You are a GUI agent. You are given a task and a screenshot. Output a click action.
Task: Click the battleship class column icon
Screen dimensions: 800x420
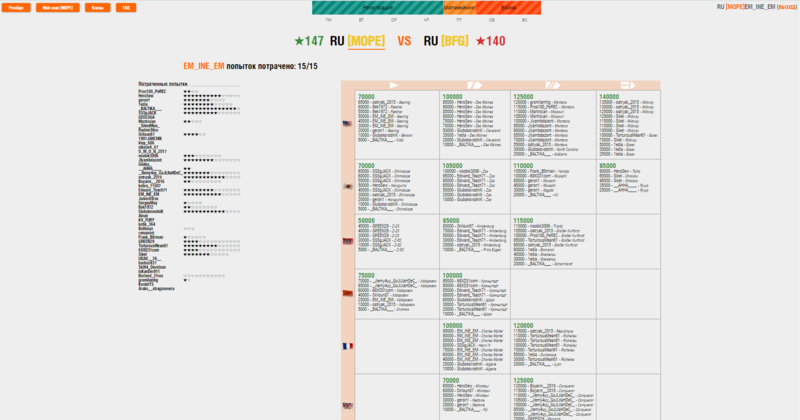[552, 84]
